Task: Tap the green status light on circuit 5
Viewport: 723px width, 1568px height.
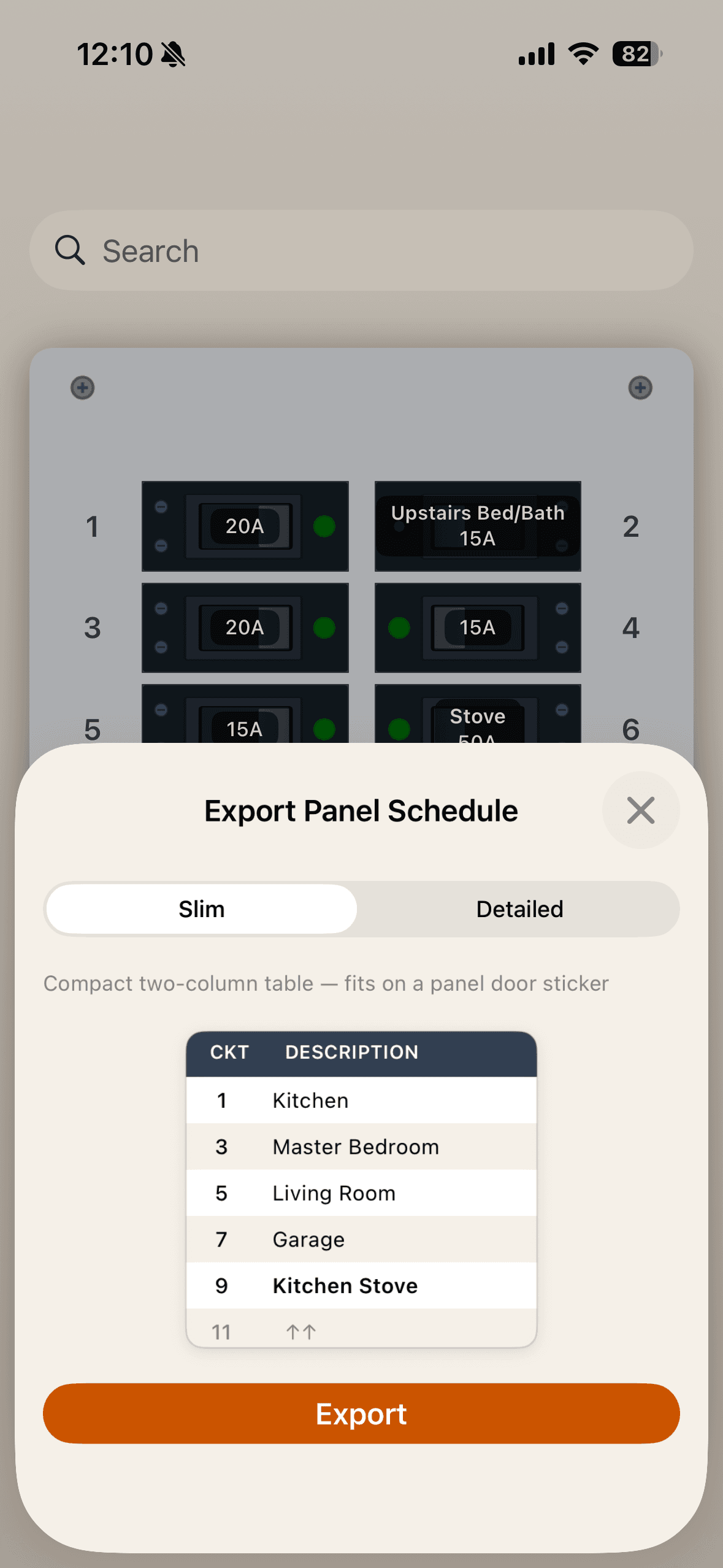Action: 324,728
